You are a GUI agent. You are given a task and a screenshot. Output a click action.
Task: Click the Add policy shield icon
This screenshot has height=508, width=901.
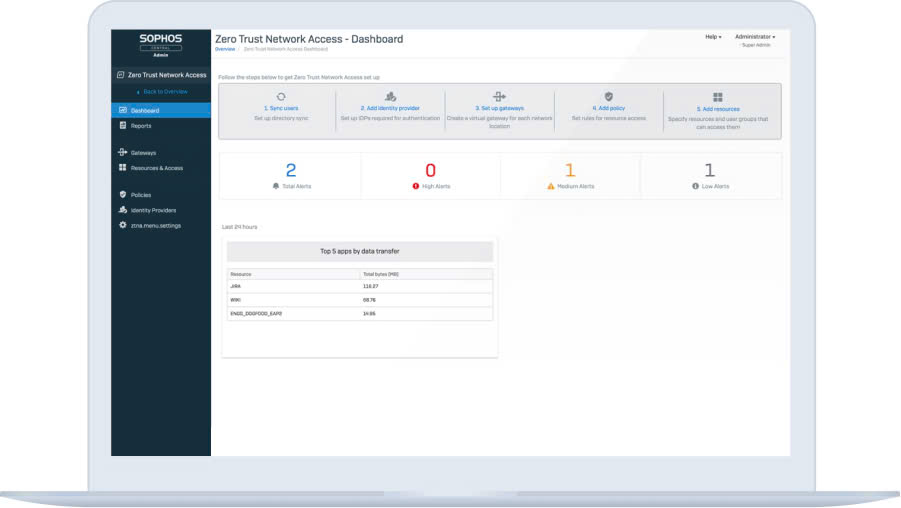(x=608, y=96)
